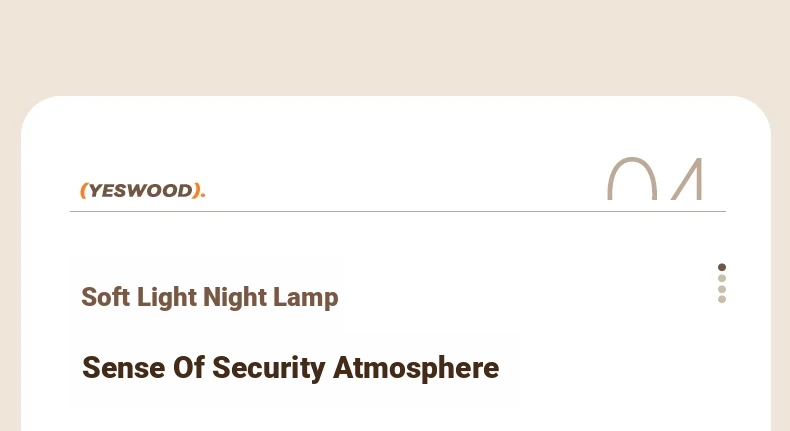This screenshot has width=790, height=431.
Task: Click the word Security in the title
Action: pyautogui.click(x=269, y=368)
